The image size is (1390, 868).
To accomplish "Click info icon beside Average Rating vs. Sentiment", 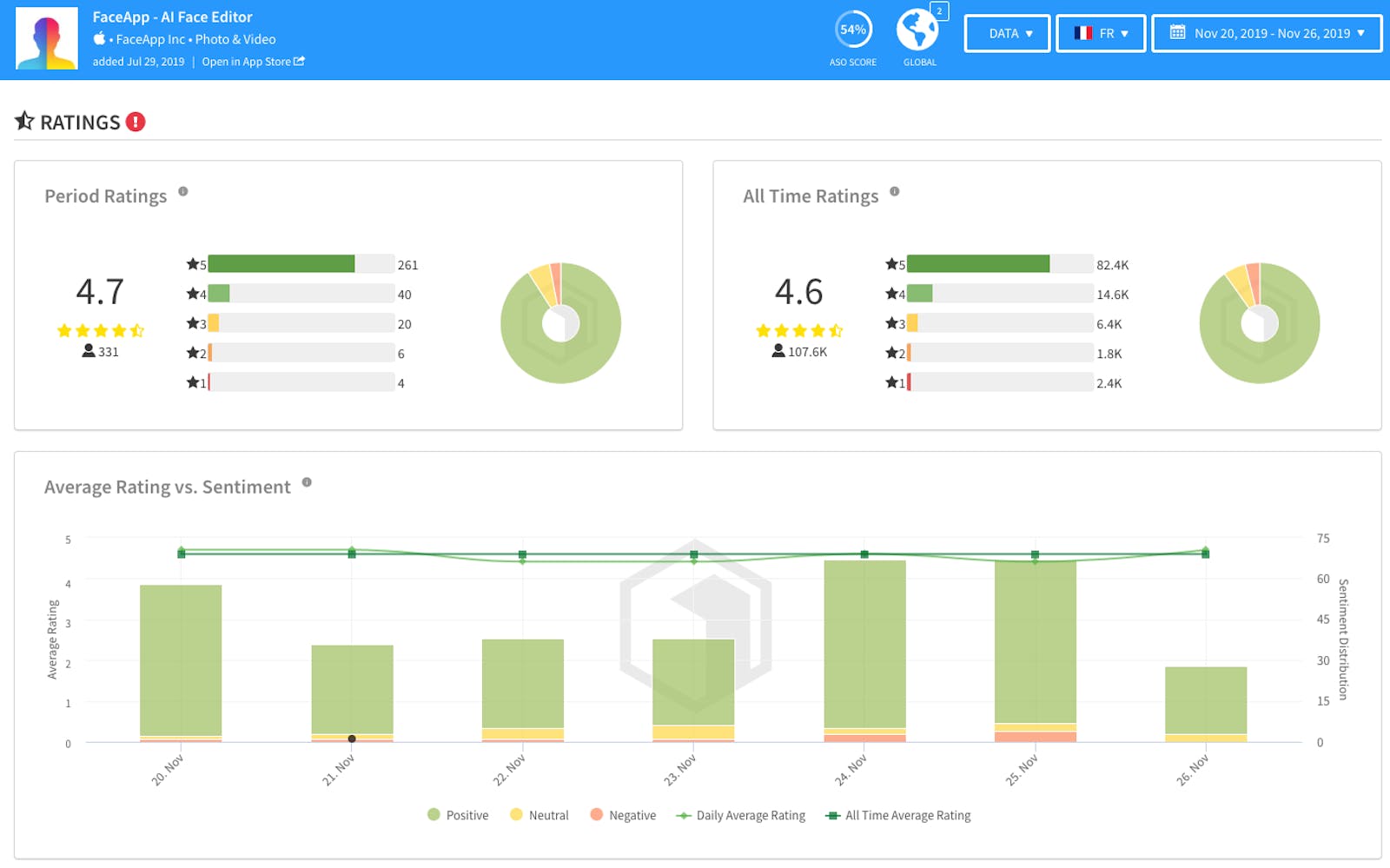I will 307,482.
